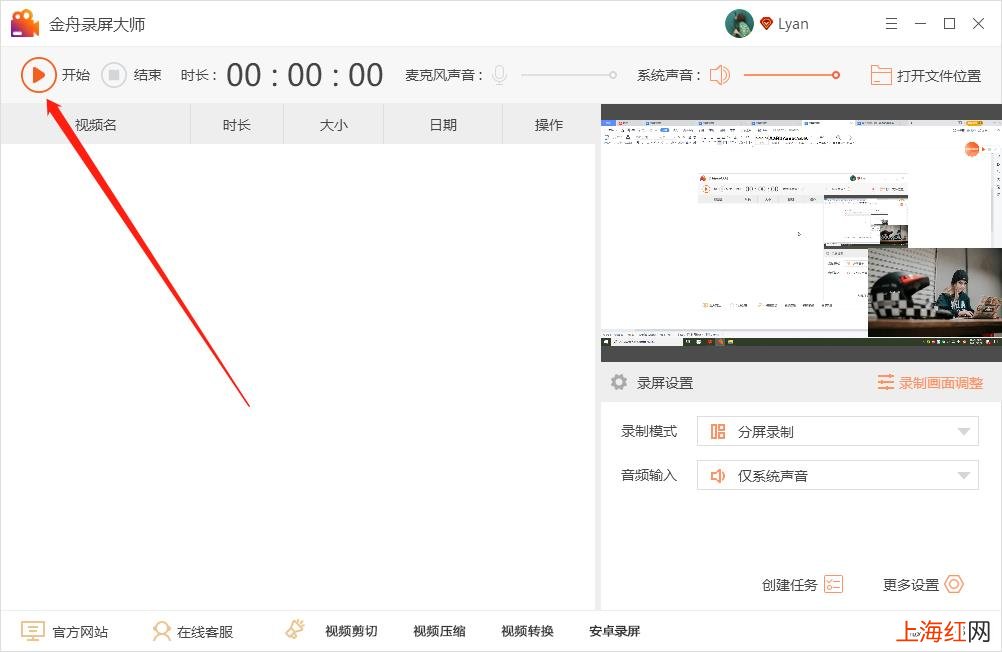Open the 音频输入 dropdown showing 仅系统声音
Viewport: 1002px width, 652px height.
837,475
